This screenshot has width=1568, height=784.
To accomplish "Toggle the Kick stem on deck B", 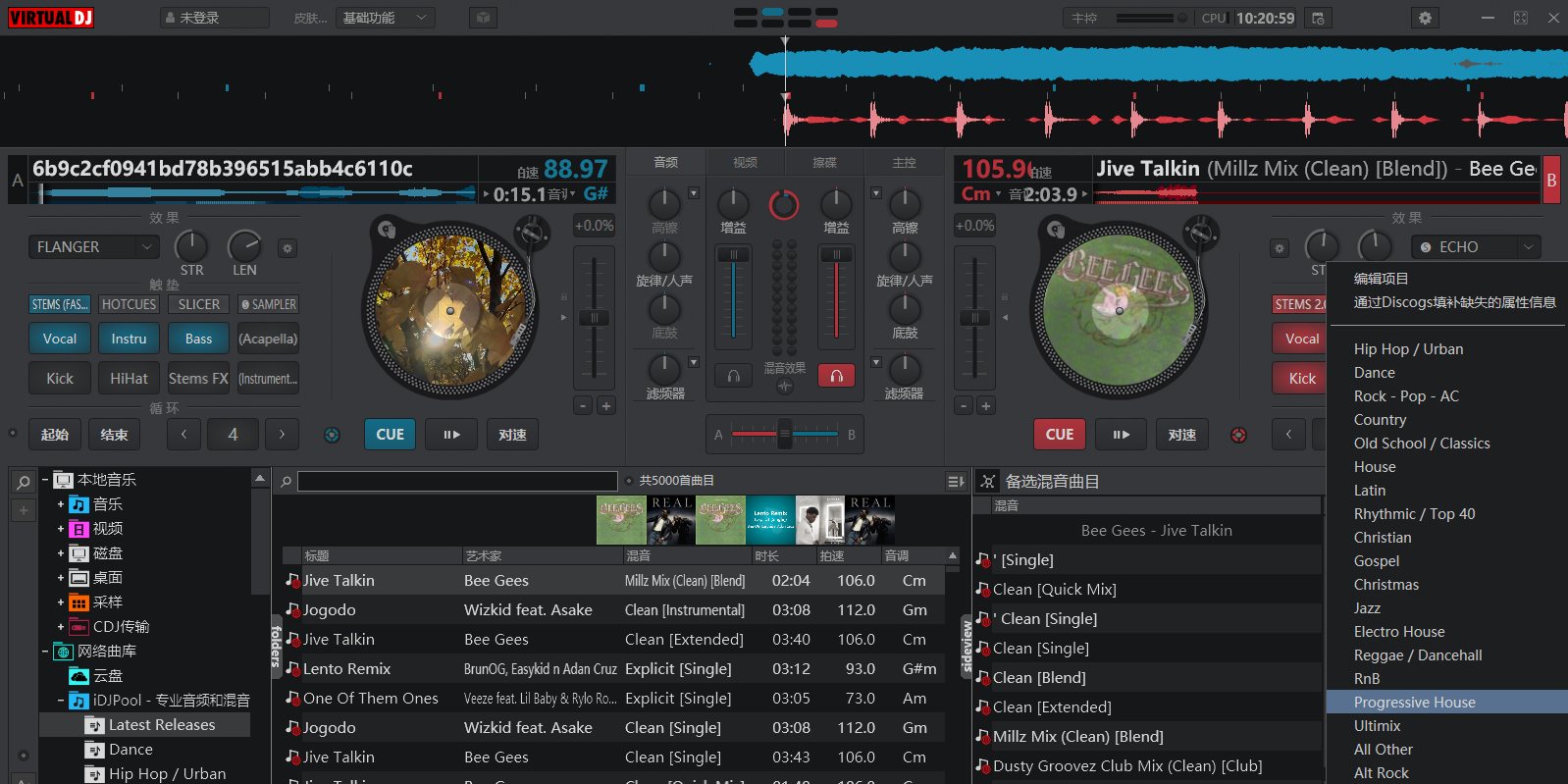I will click(x=1302, y=378).
